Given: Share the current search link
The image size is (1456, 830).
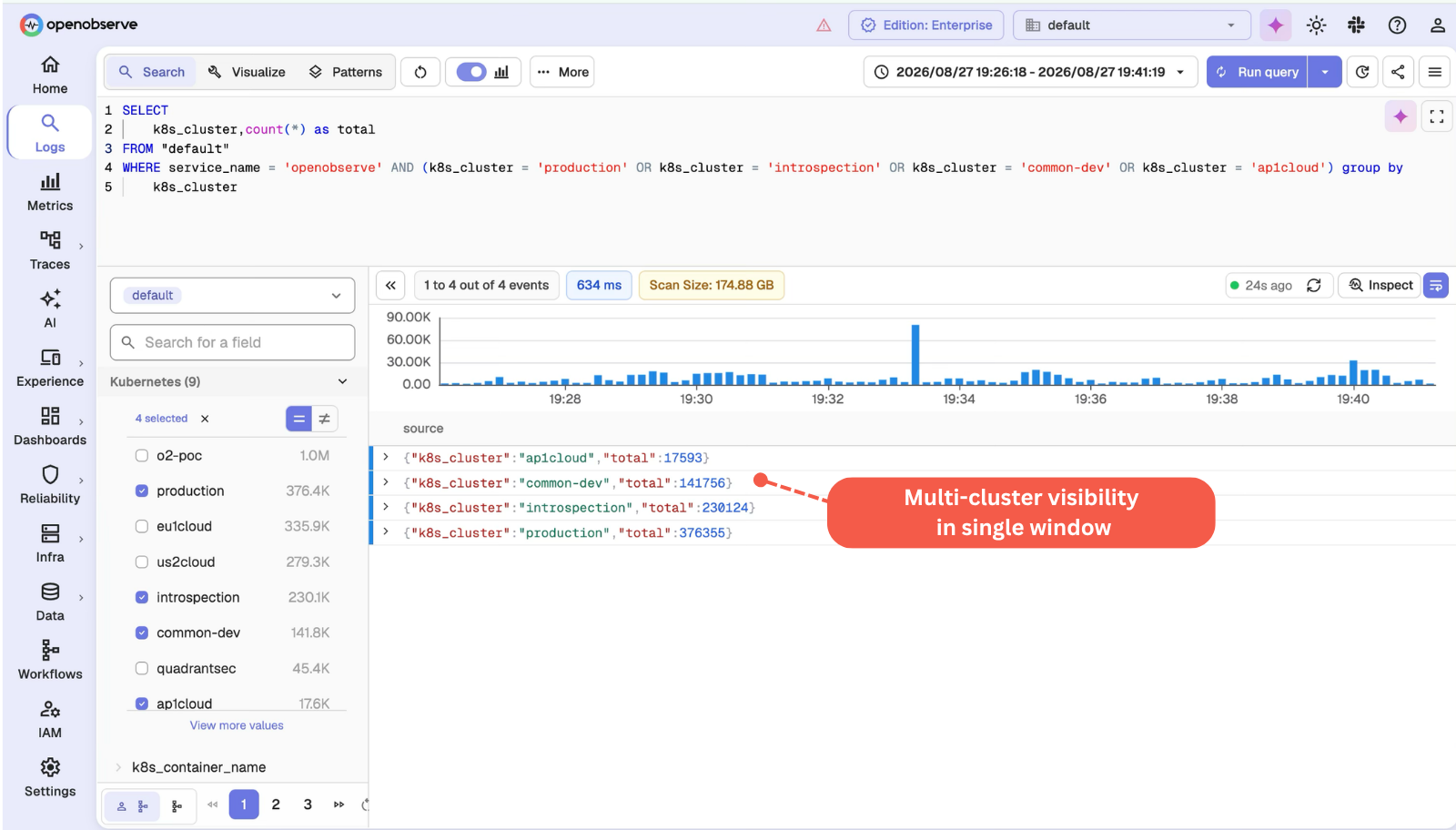Looking at the screenshot, I should 1398,72.
